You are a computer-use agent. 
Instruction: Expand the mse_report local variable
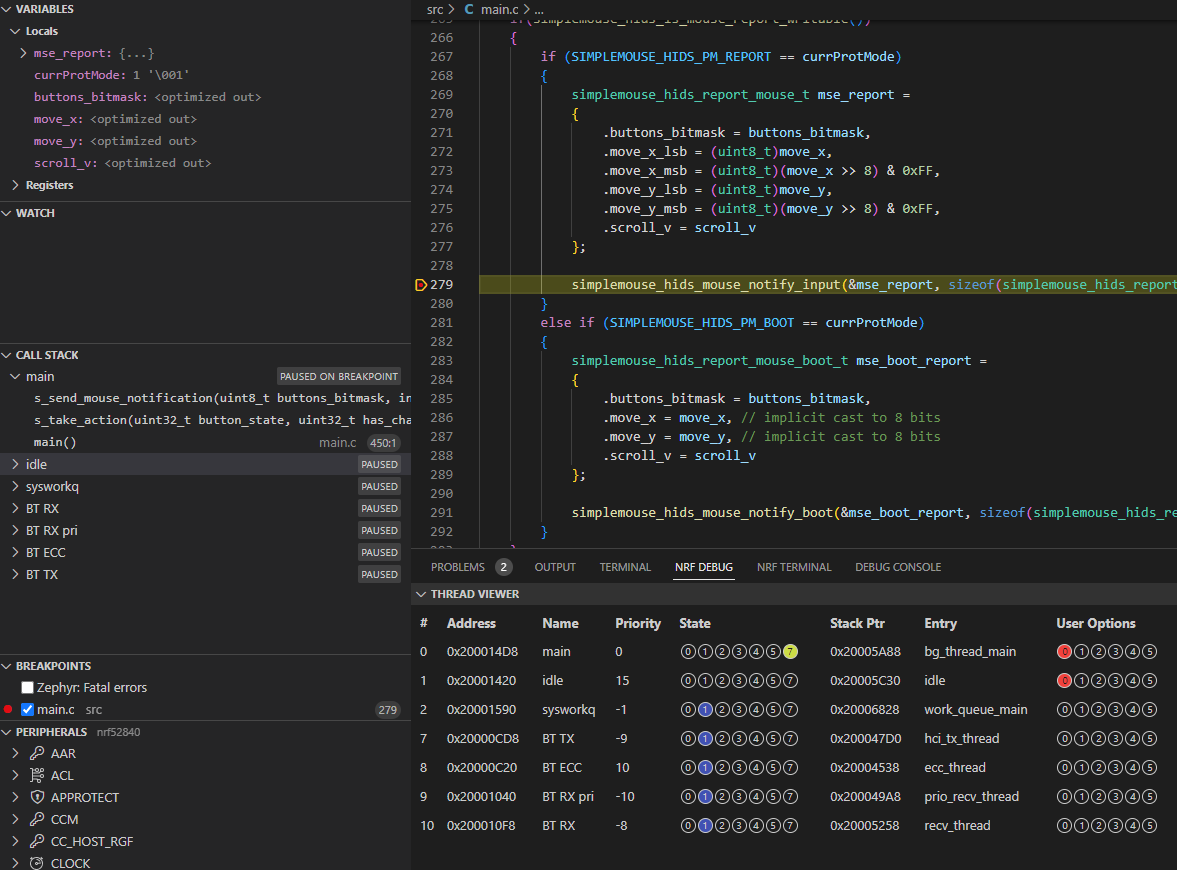(23, 53)
